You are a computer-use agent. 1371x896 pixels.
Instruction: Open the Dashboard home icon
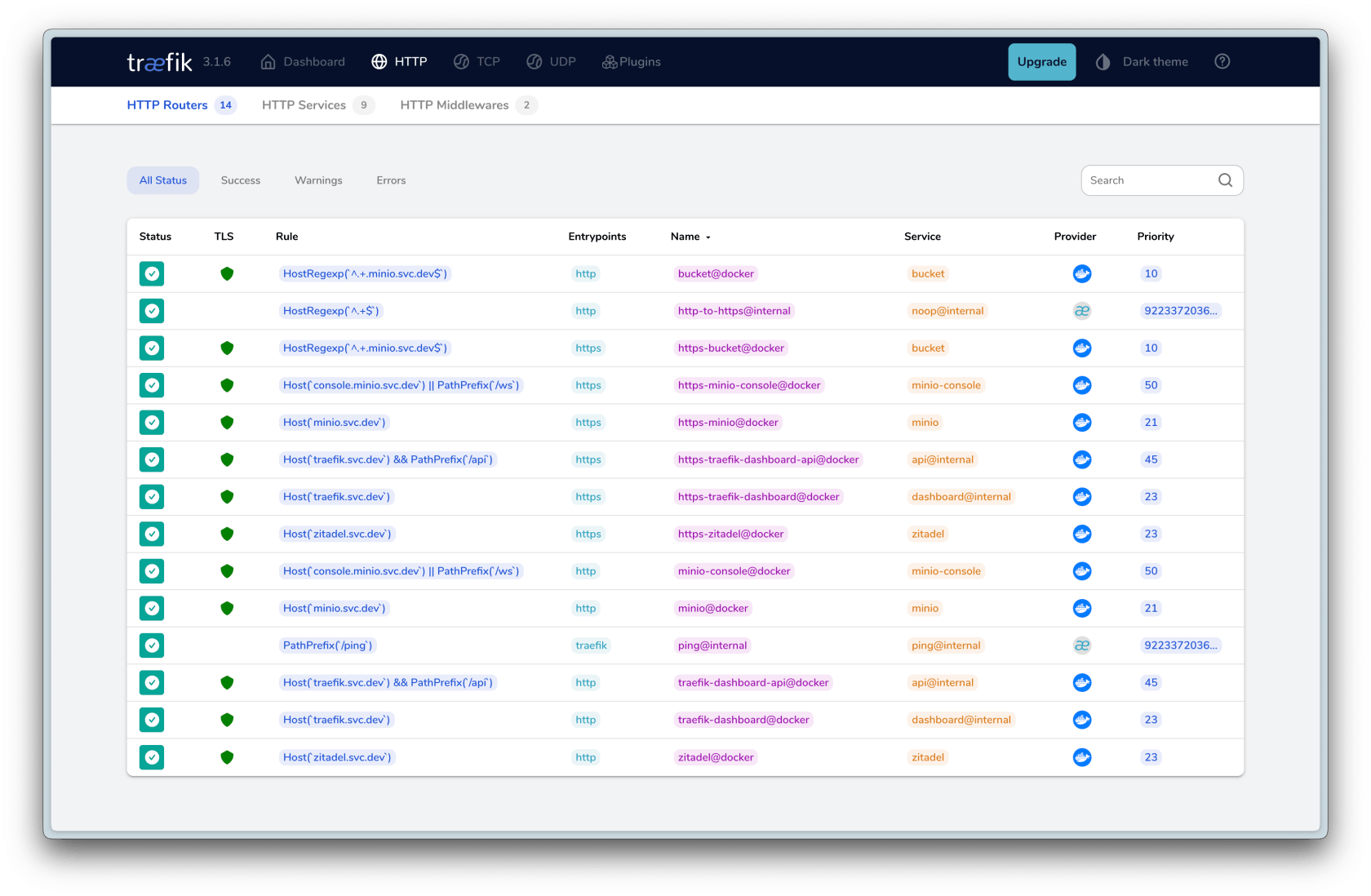coord(268,62)
